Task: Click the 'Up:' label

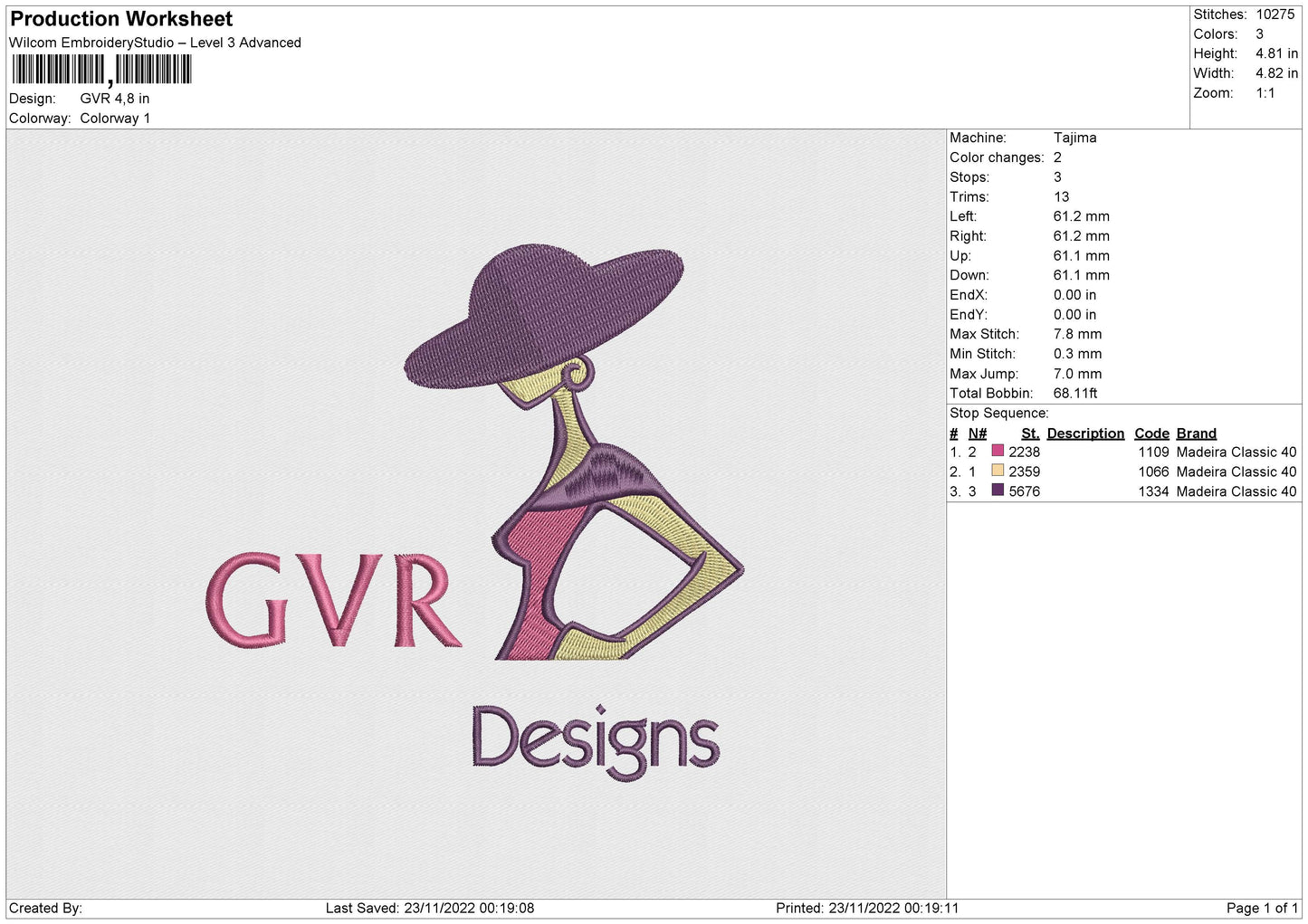Action: (x=960, y=256)
